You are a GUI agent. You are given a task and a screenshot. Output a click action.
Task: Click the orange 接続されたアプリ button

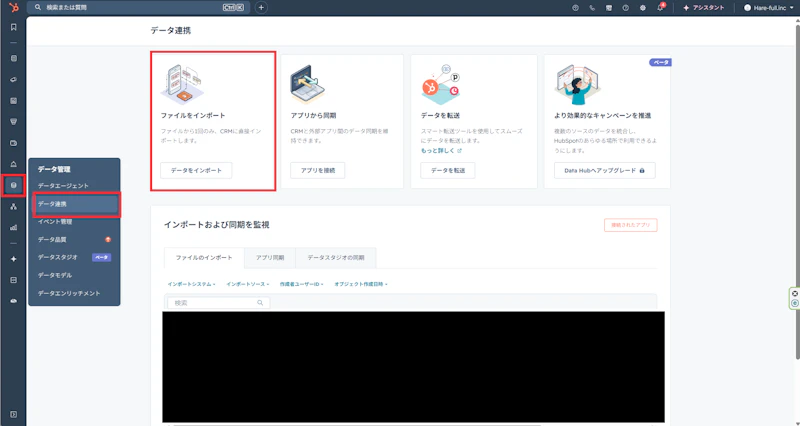631,225
